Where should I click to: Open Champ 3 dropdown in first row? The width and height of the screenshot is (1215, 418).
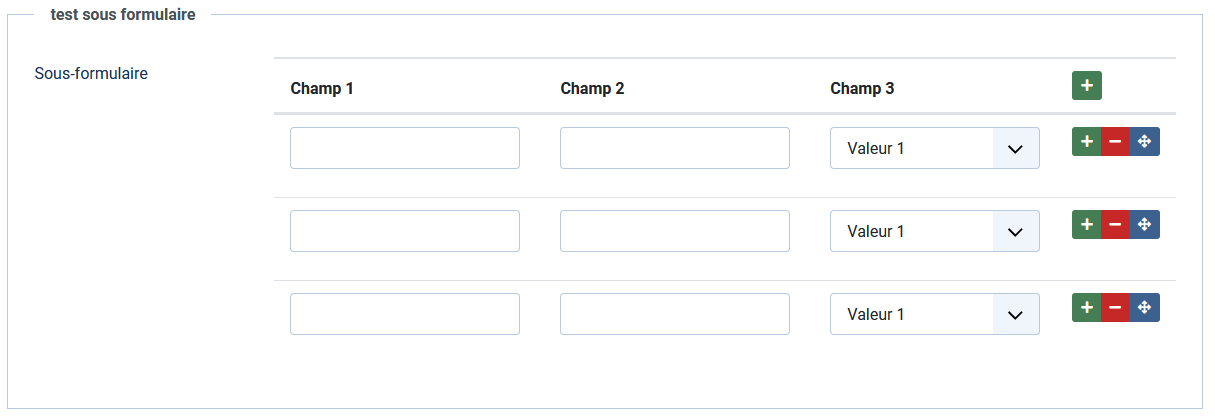click(x=935, y=148)
